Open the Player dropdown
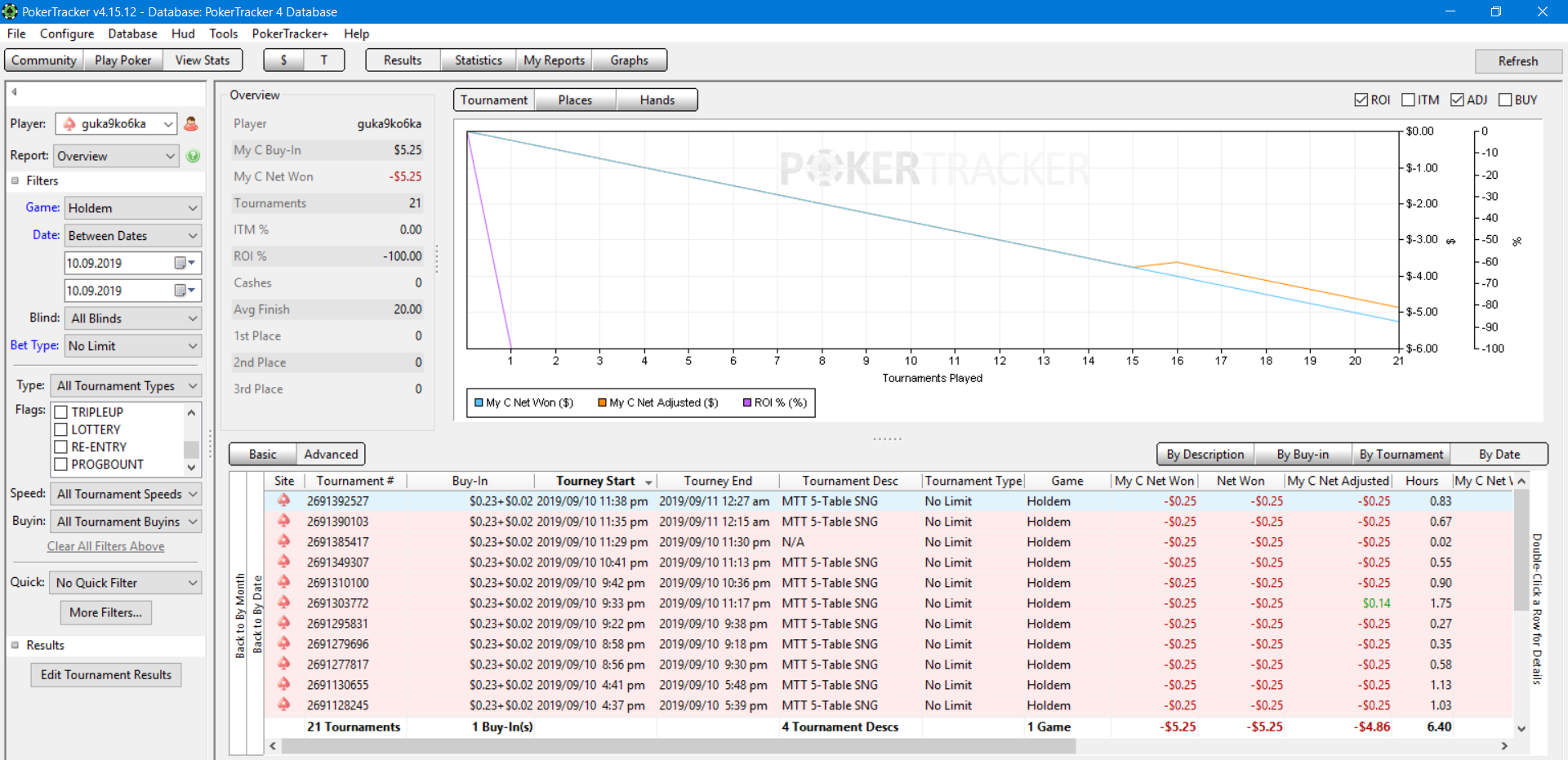 pyautogui.click(x=116, y=124)
